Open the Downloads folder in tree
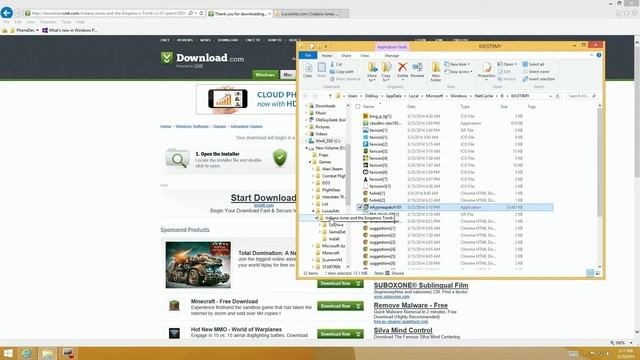 coord(325,106)
